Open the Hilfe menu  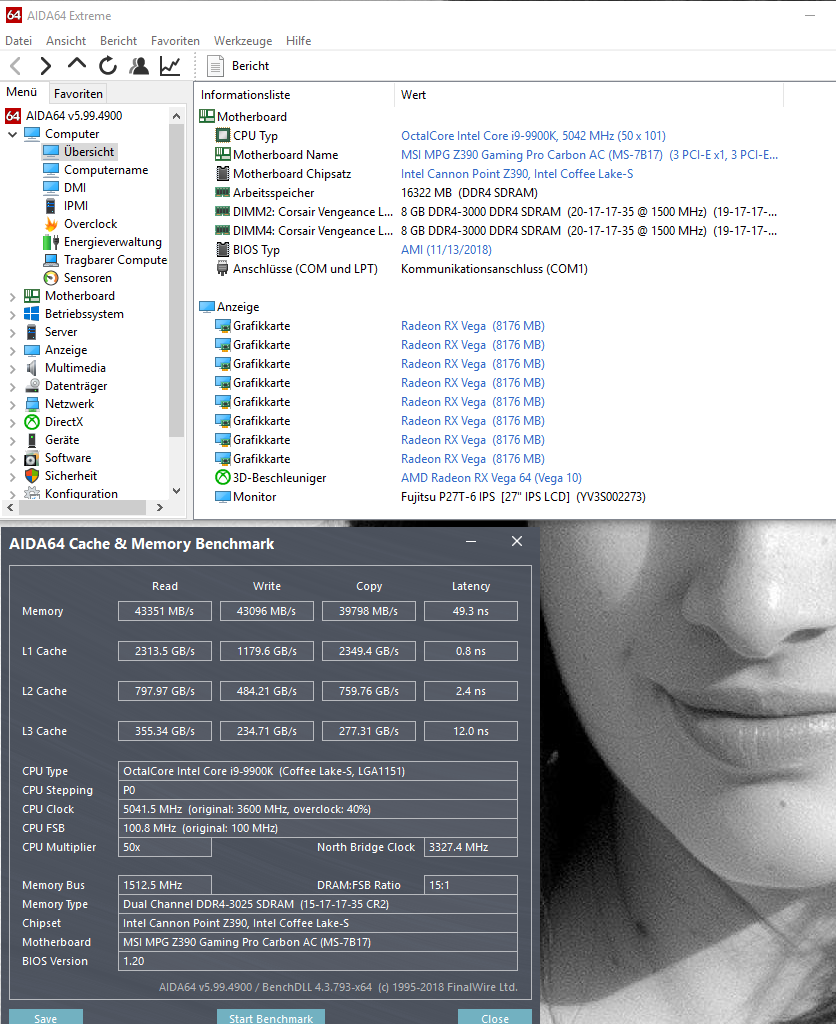298,40
